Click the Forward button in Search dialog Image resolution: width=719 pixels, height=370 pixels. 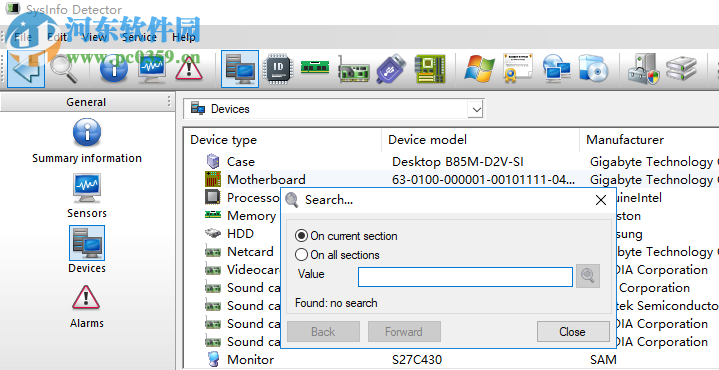[404, 331]
